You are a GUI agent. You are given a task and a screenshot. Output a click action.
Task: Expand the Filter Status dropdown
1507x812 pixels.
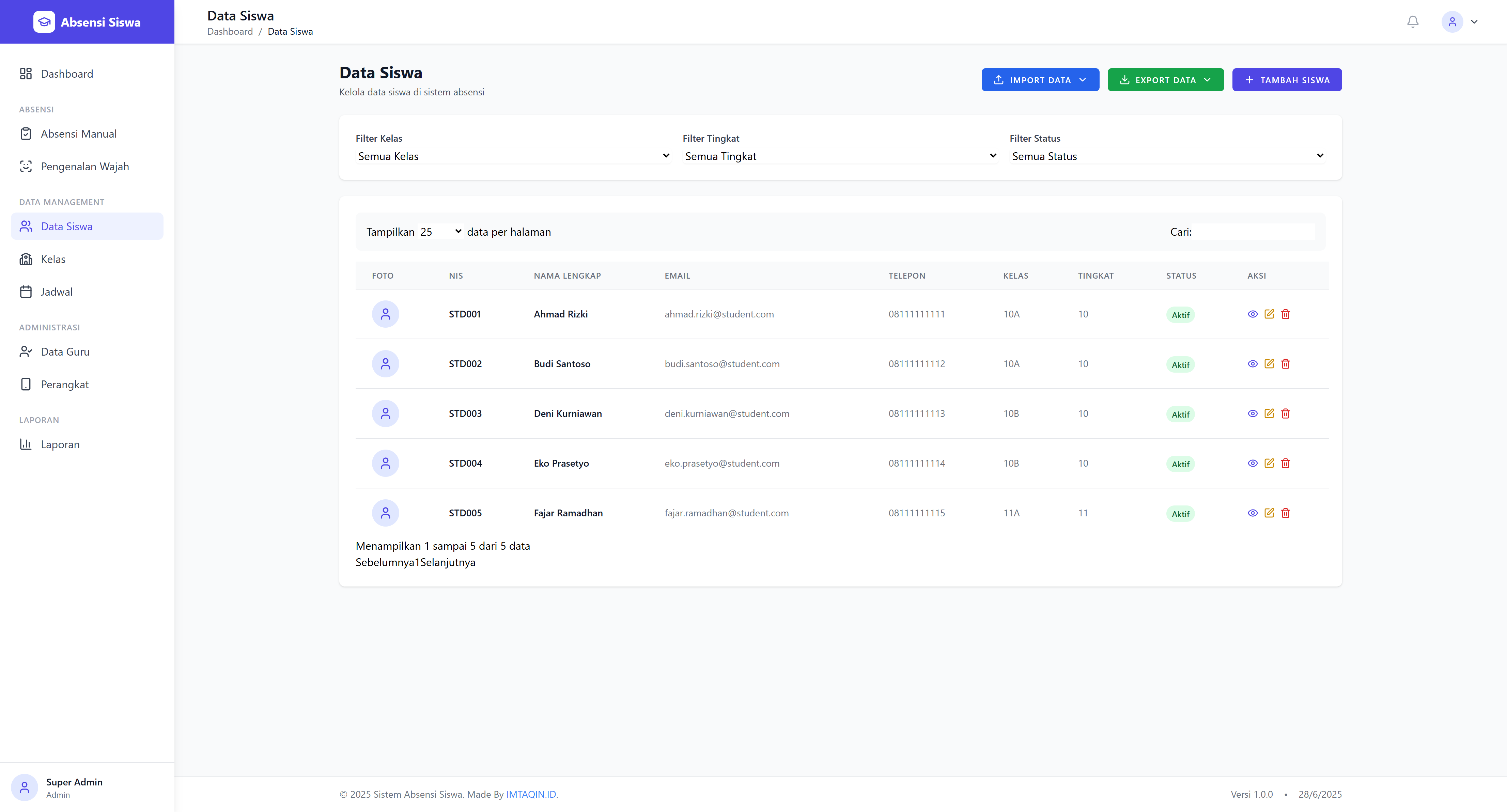1166,156
